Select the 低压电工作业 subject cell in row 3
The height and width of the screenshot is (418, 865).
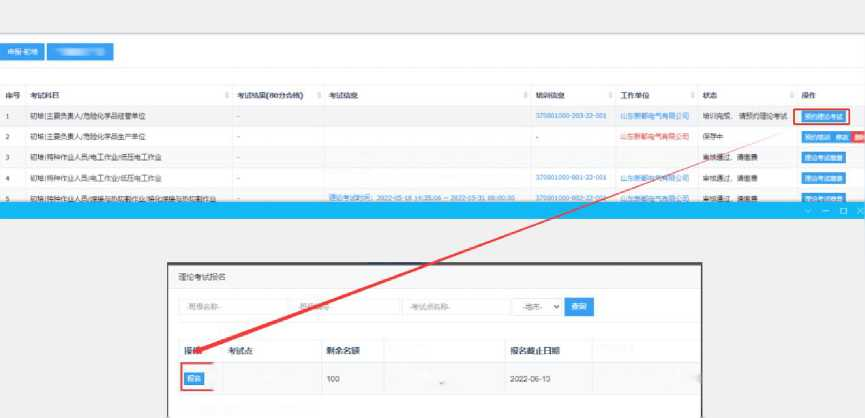point(95,157)
